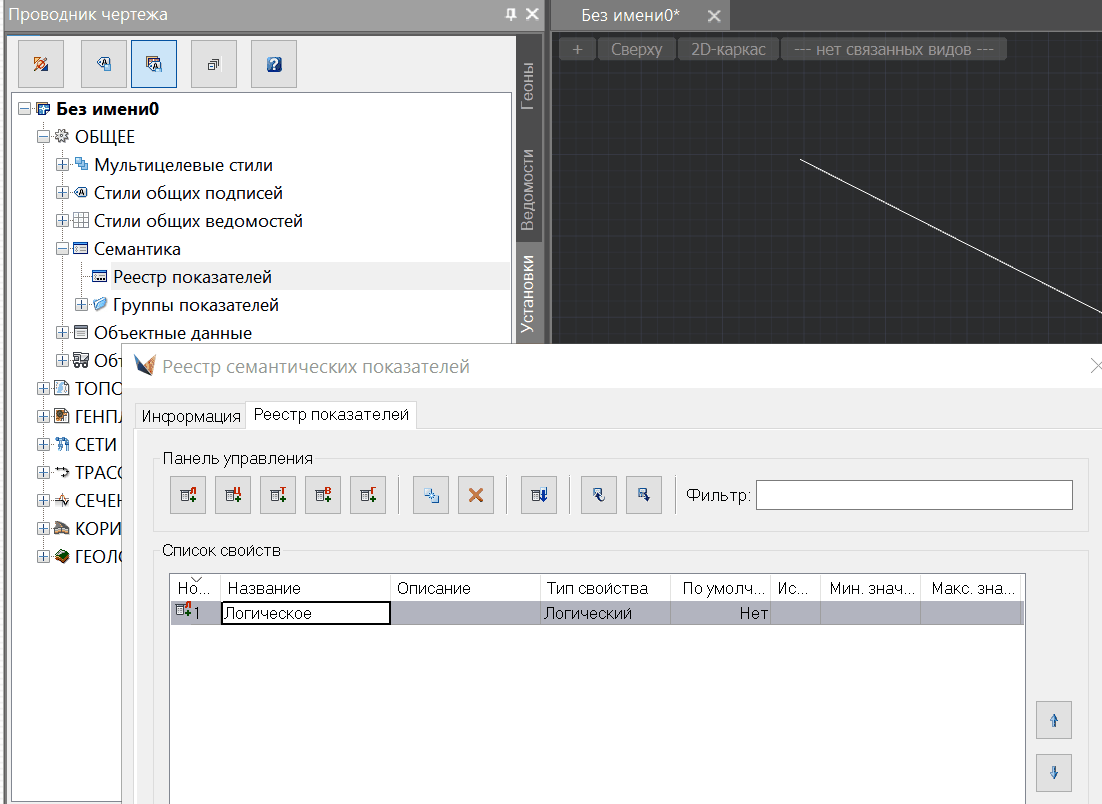This screenshot has width=1102, height=804.
Task: Expand the Мультицелевые стили tree node
Action: pos(63,165)
